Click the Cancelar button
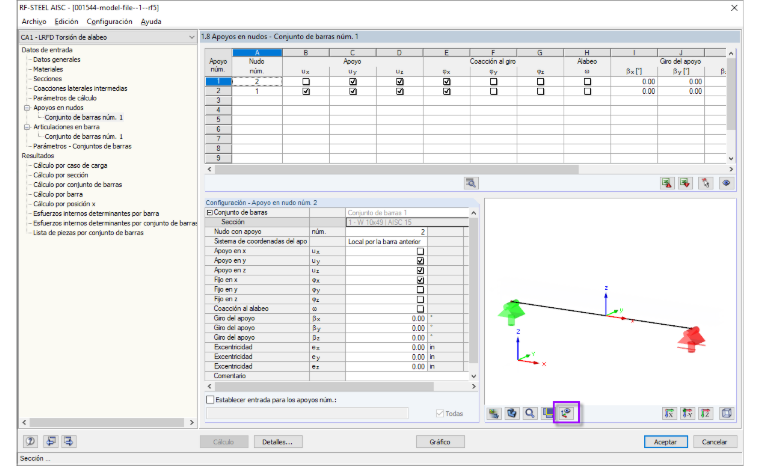Image resolution: width=760 pixels, height=466 pixels. pos(714,442)
